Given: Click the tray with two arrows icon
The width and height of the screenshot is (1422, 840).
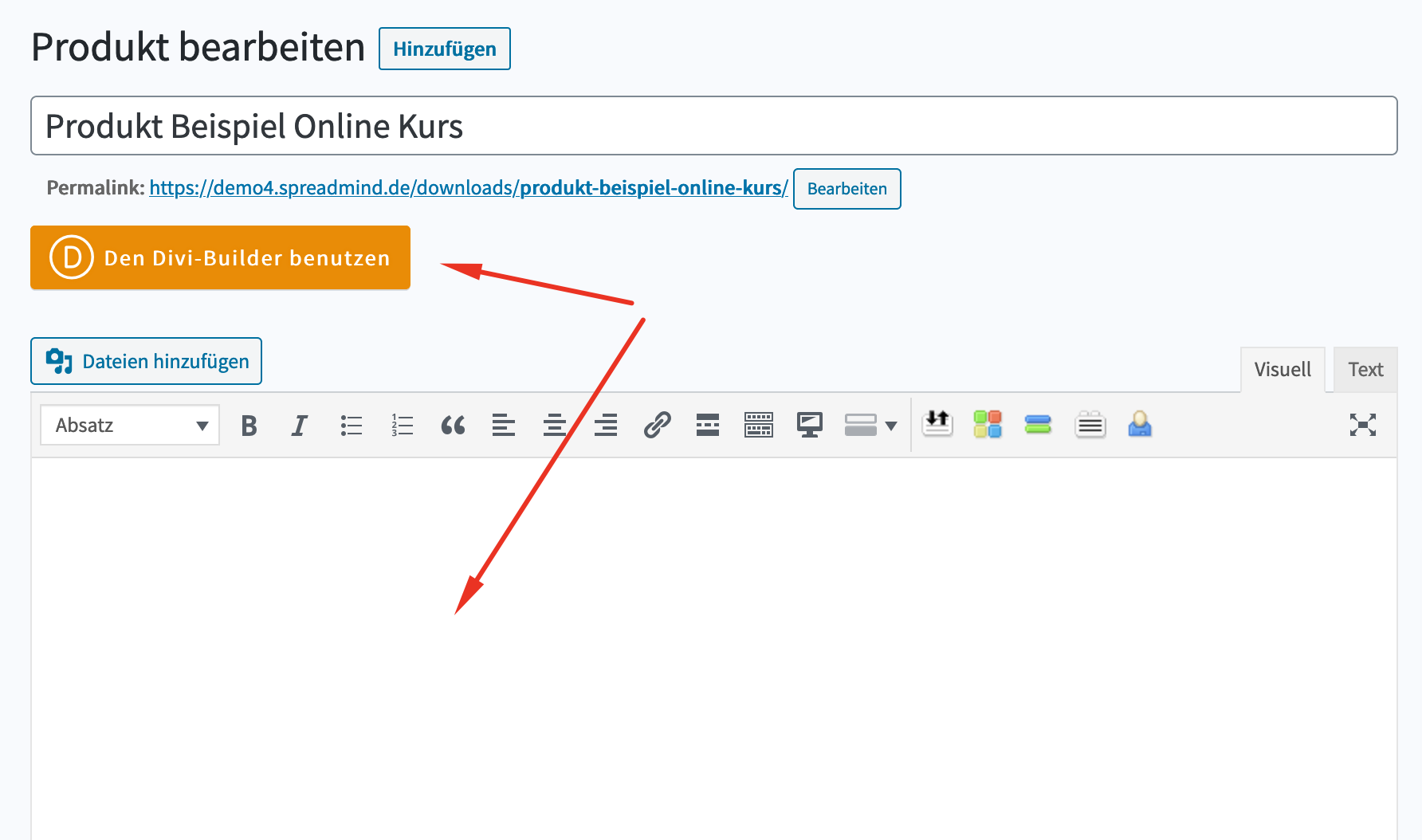Looking at the screenshot, I should pos(937,424).
